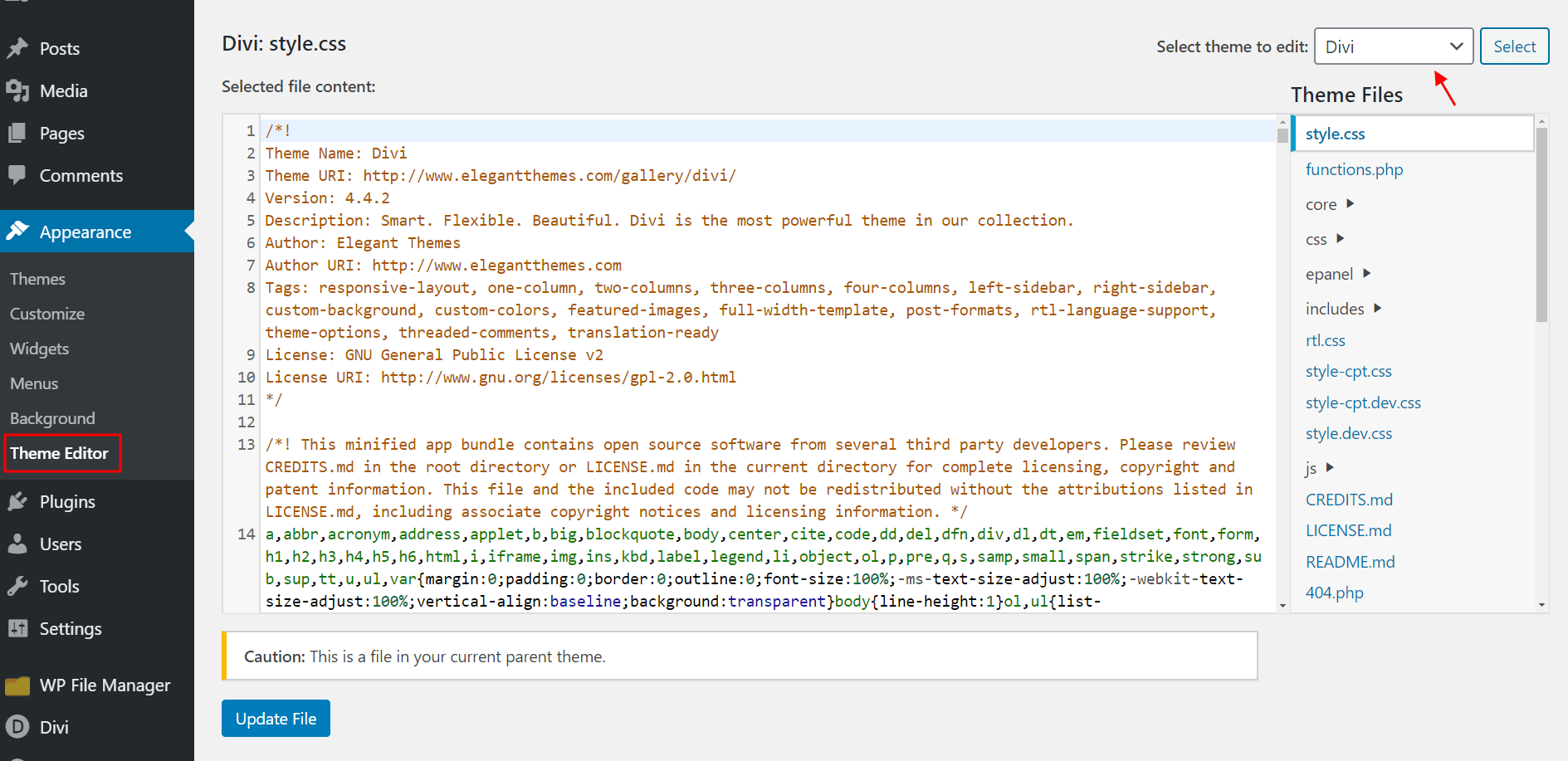Viewport: 1568px width, 761px height.
Task: Open CREDITS.md theme file
Action: [1349, 500]
